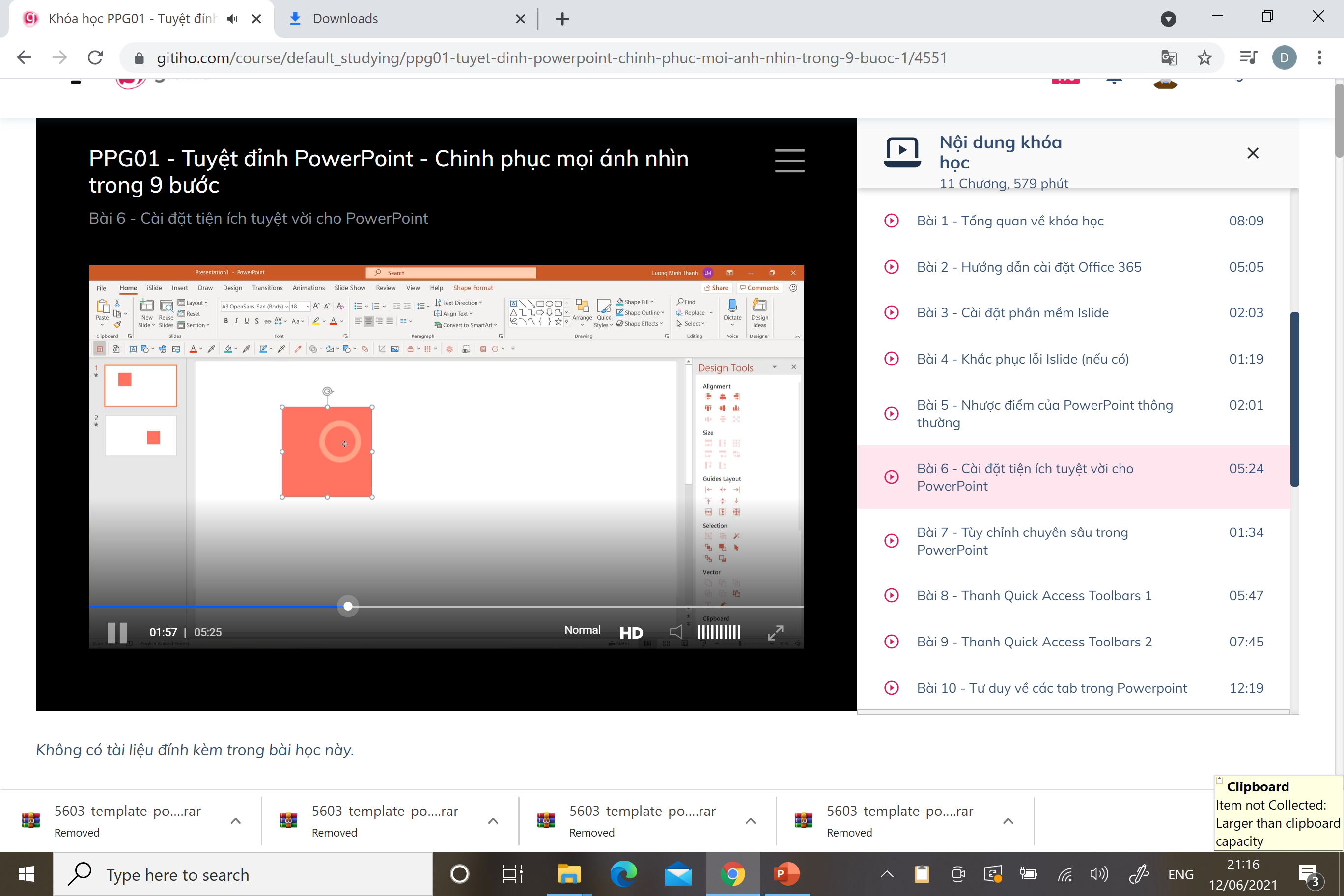The height and width of the screenshot is (896, 1344).
Task: Expand second 5603-template download options
Action: [493, 821]
